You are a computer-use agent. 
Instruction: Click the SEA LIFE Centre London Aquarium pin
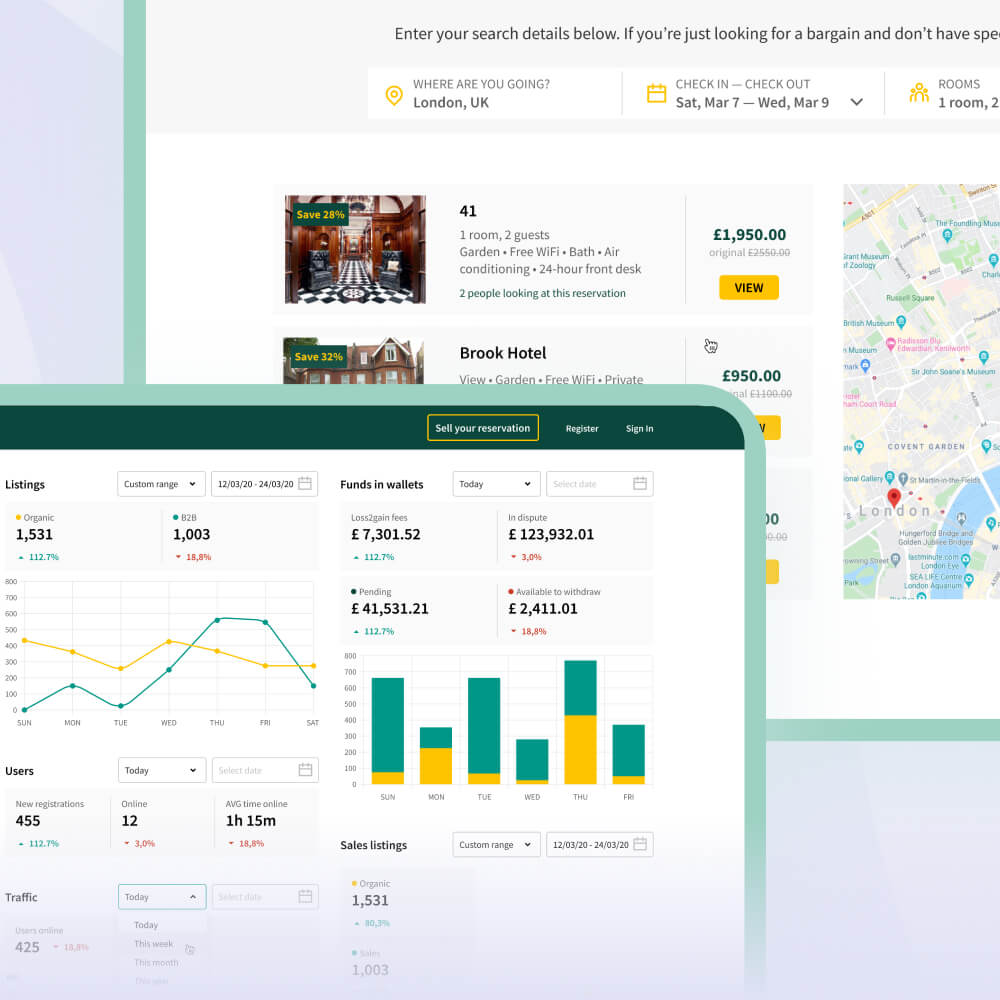pyautogui.click(x=969, y=580)
